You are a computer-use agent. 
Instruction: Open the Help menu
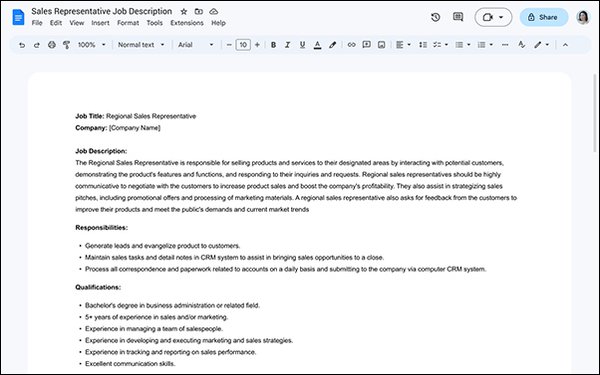[x=218, y=23]
